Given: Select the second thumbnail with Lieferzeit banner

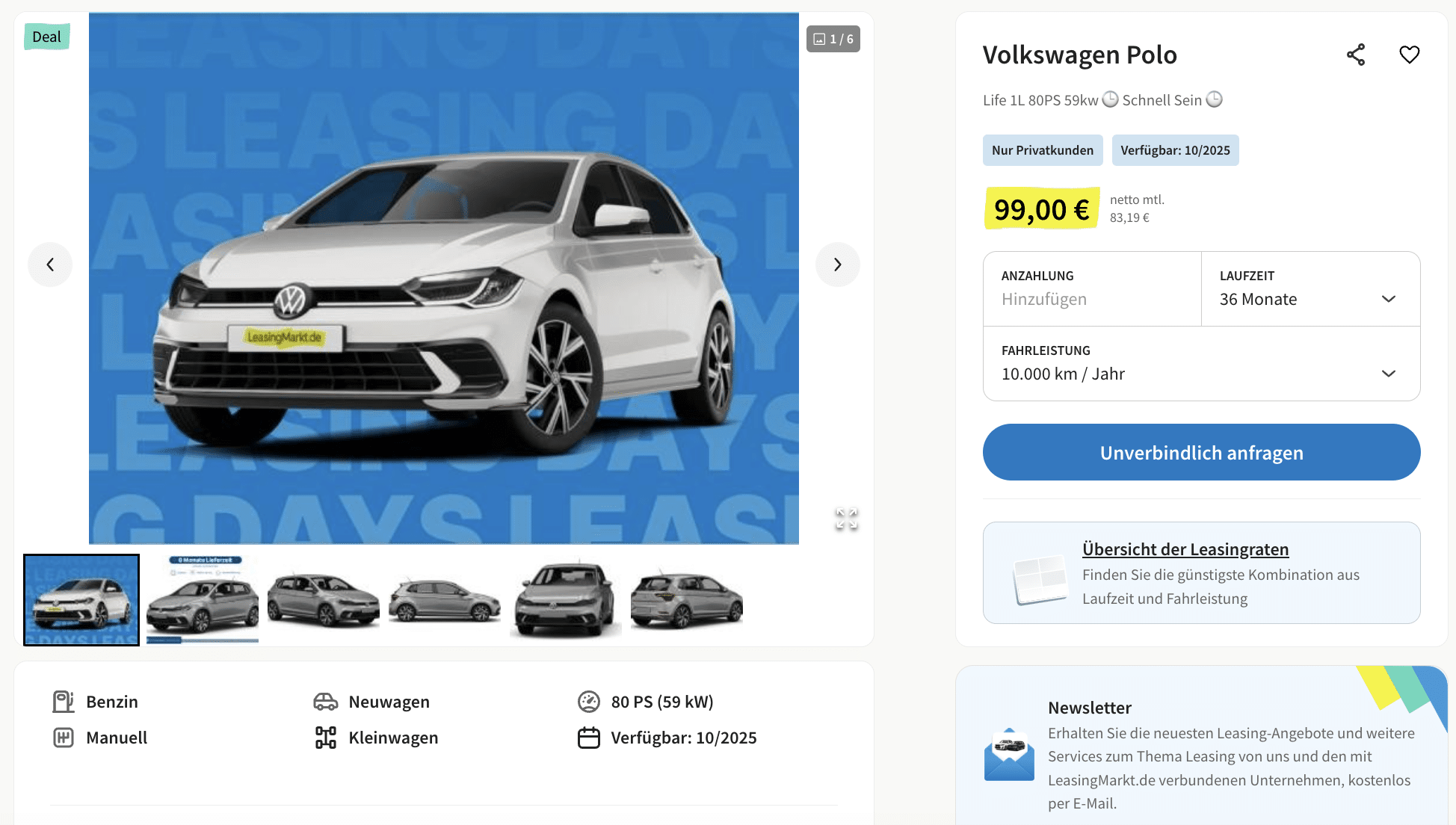Looking at the screenshot, I should coord(203,600).
